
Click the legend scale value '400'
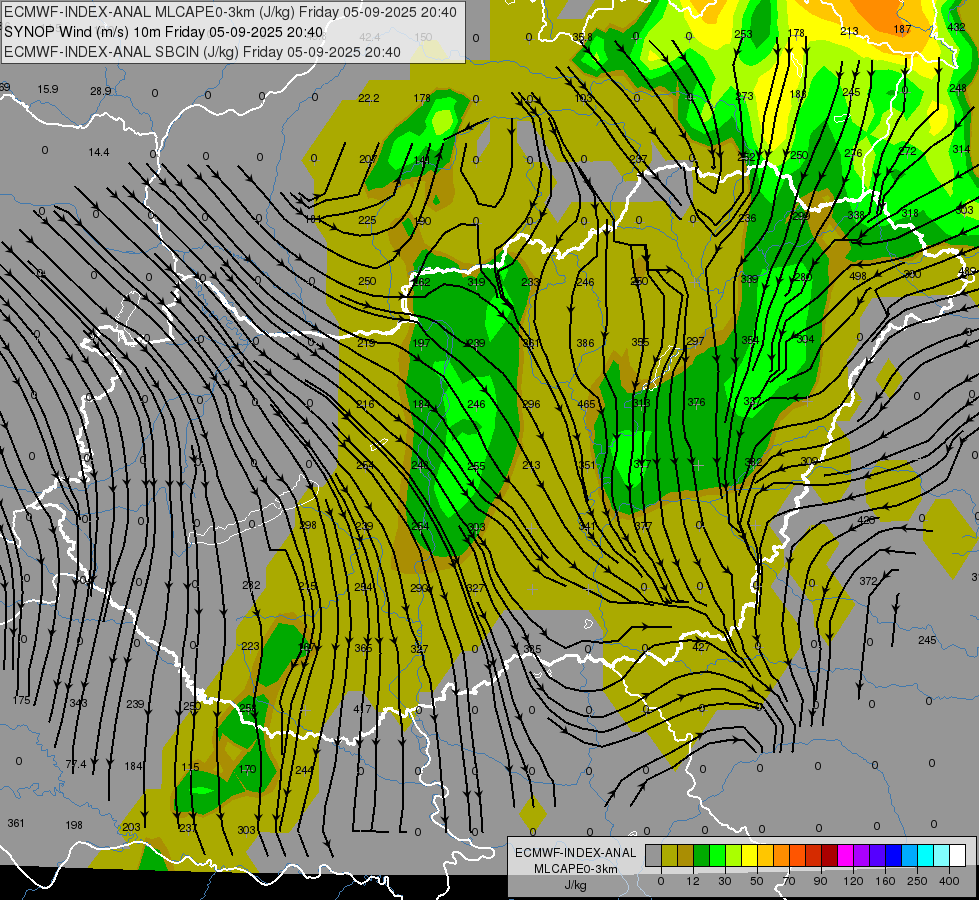click(x=949, y=881)
